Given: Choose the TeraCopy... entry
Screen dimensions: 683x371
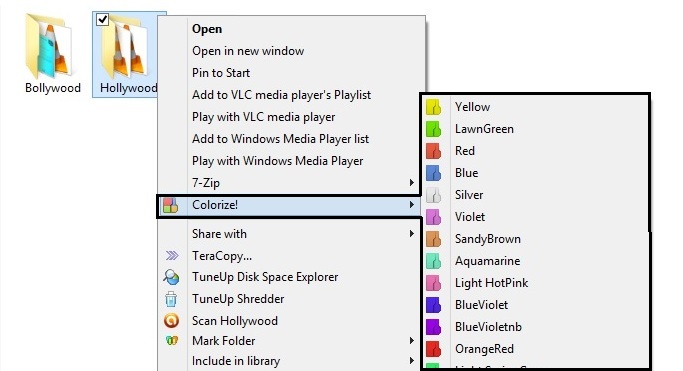Looking at the screenshot, I should click(222, 256).
